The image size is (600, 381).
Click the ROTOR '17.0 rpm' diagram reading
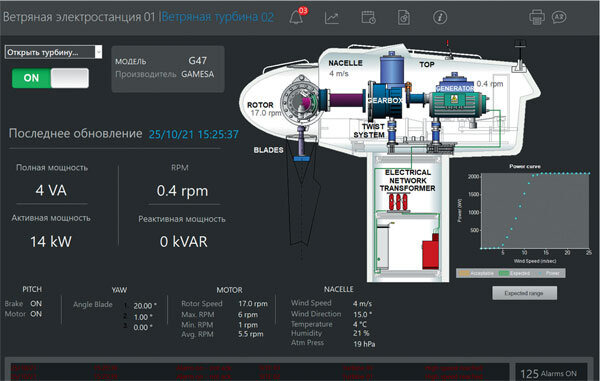266,113
